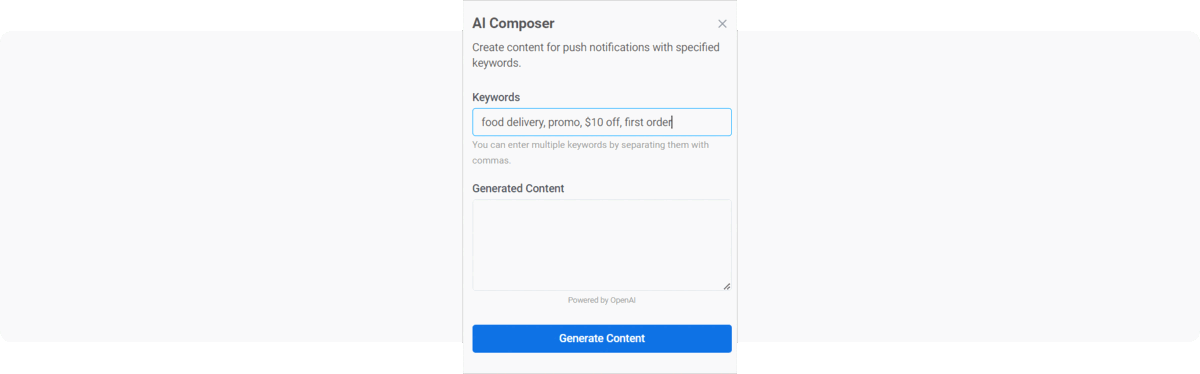The width and height of the screenshot is (1200, 374).
Task: Place cursor on "promo" keyword
Action: point(564,122)
